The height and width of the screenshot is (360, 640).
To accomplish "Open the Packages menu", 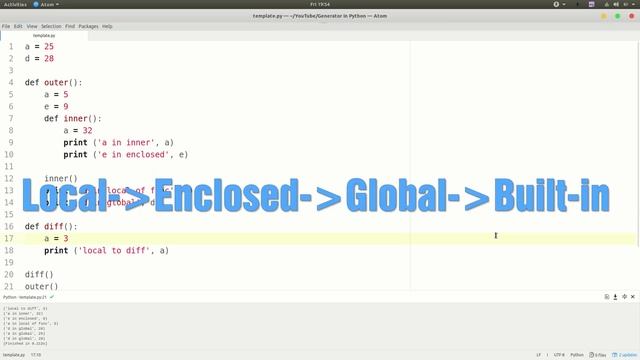I will pos(88,26).
